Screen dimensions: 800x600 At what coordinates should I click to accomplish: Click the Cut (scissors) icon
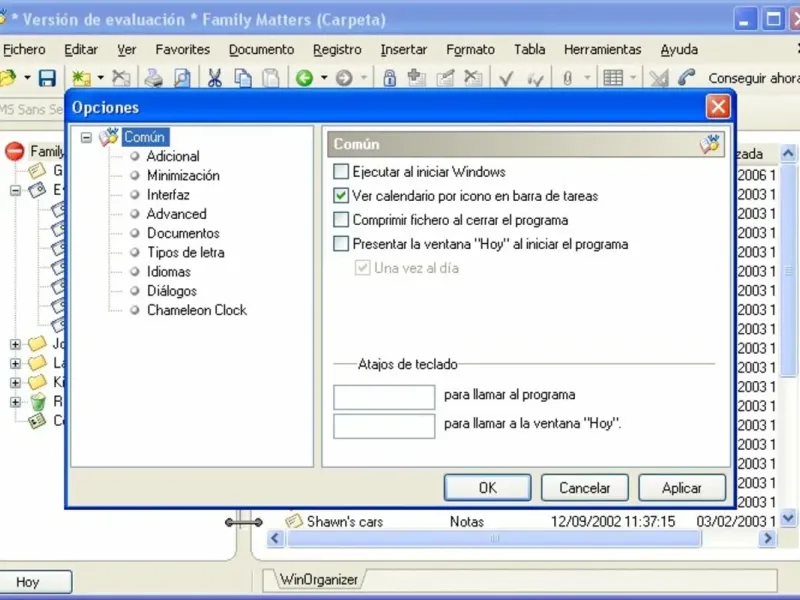pos(214,78)
